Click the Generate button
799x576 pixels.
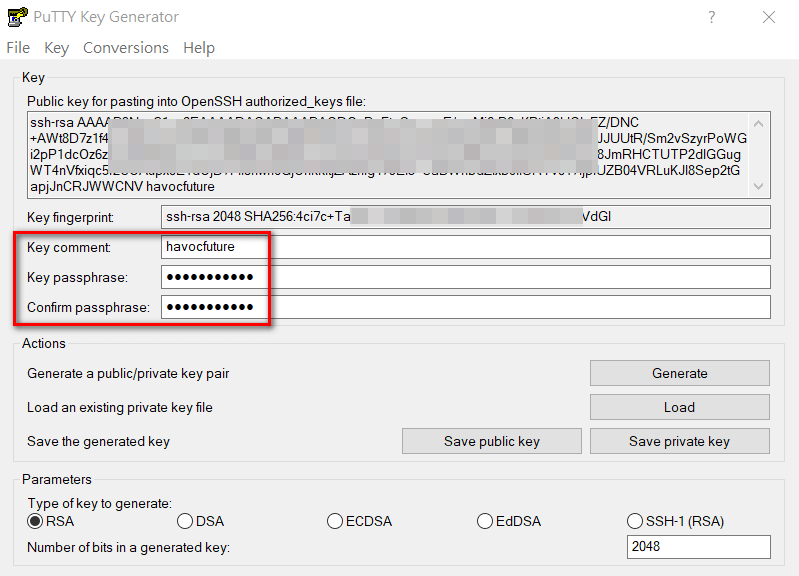coord(679,373)
